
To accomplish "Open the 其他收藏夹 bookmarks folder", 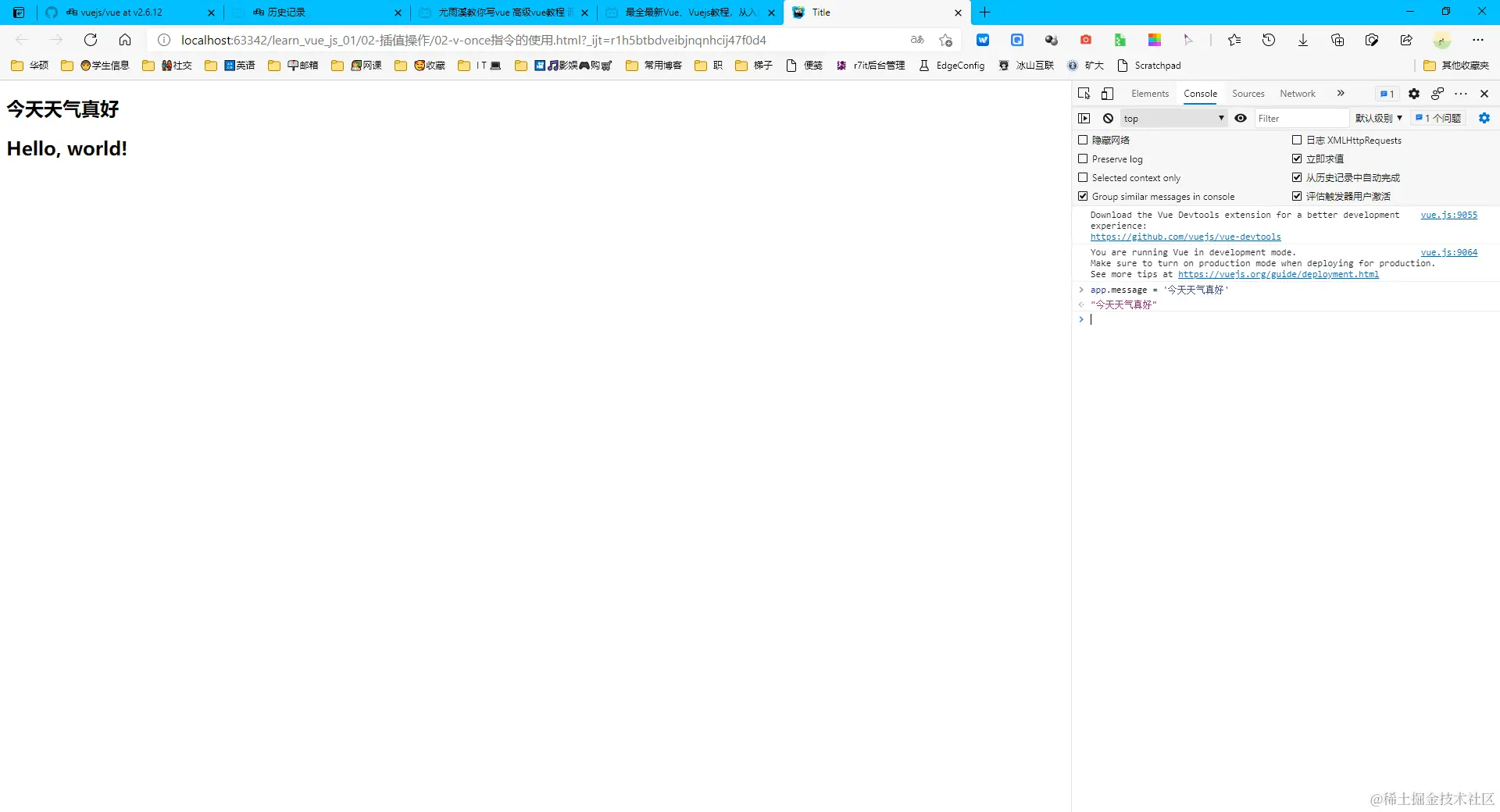I will click(x=1456, y=66).
